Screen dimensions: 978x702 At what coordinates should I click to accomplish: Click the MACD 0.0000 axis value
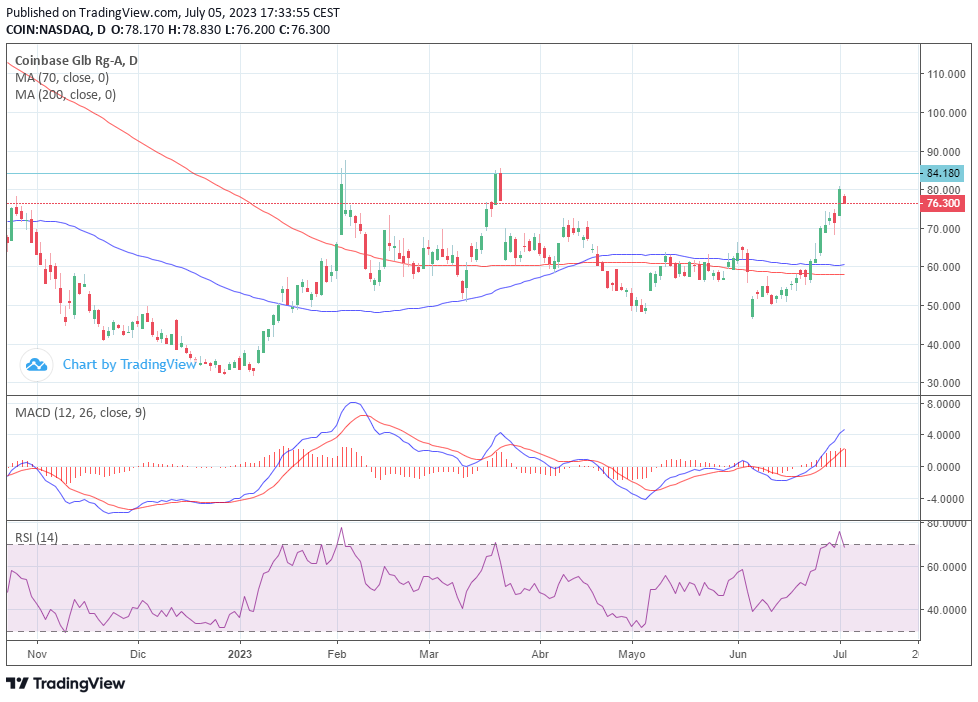click(944, 467)
